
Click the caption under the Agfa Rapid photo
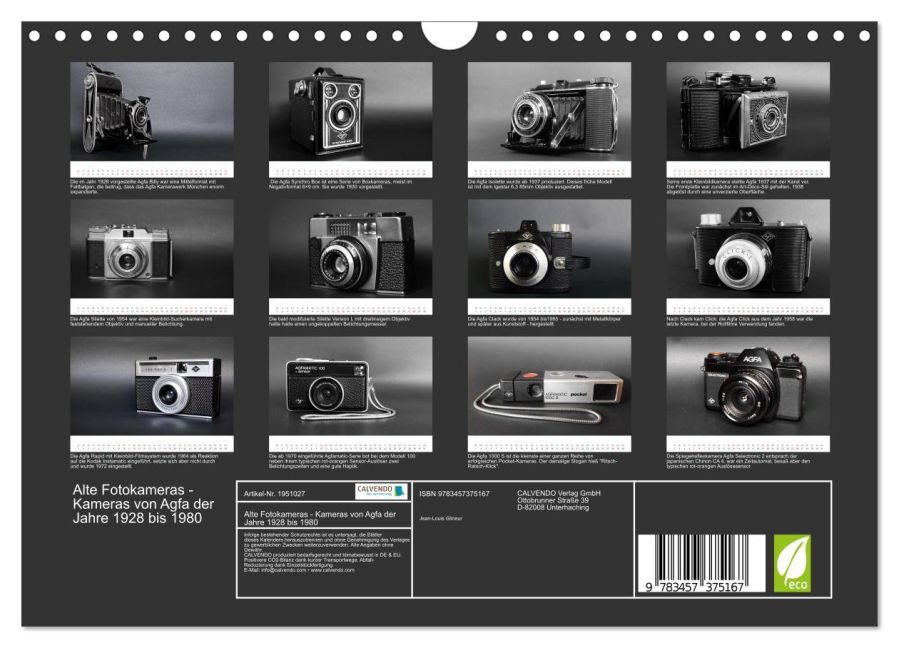click(x=144, y=461)
